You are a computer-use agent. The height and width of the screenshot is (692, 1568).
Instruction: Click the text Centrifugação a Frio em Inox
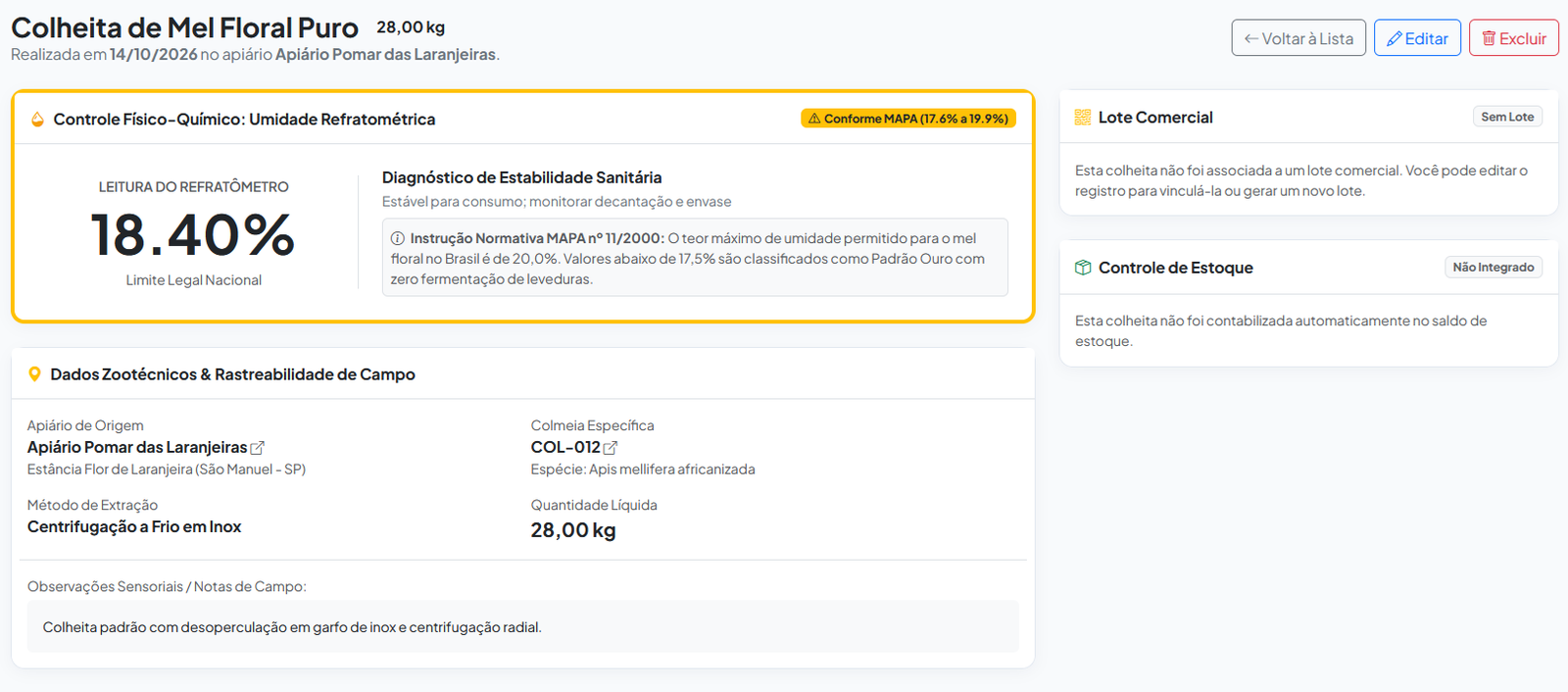click(x=134, y=526)
